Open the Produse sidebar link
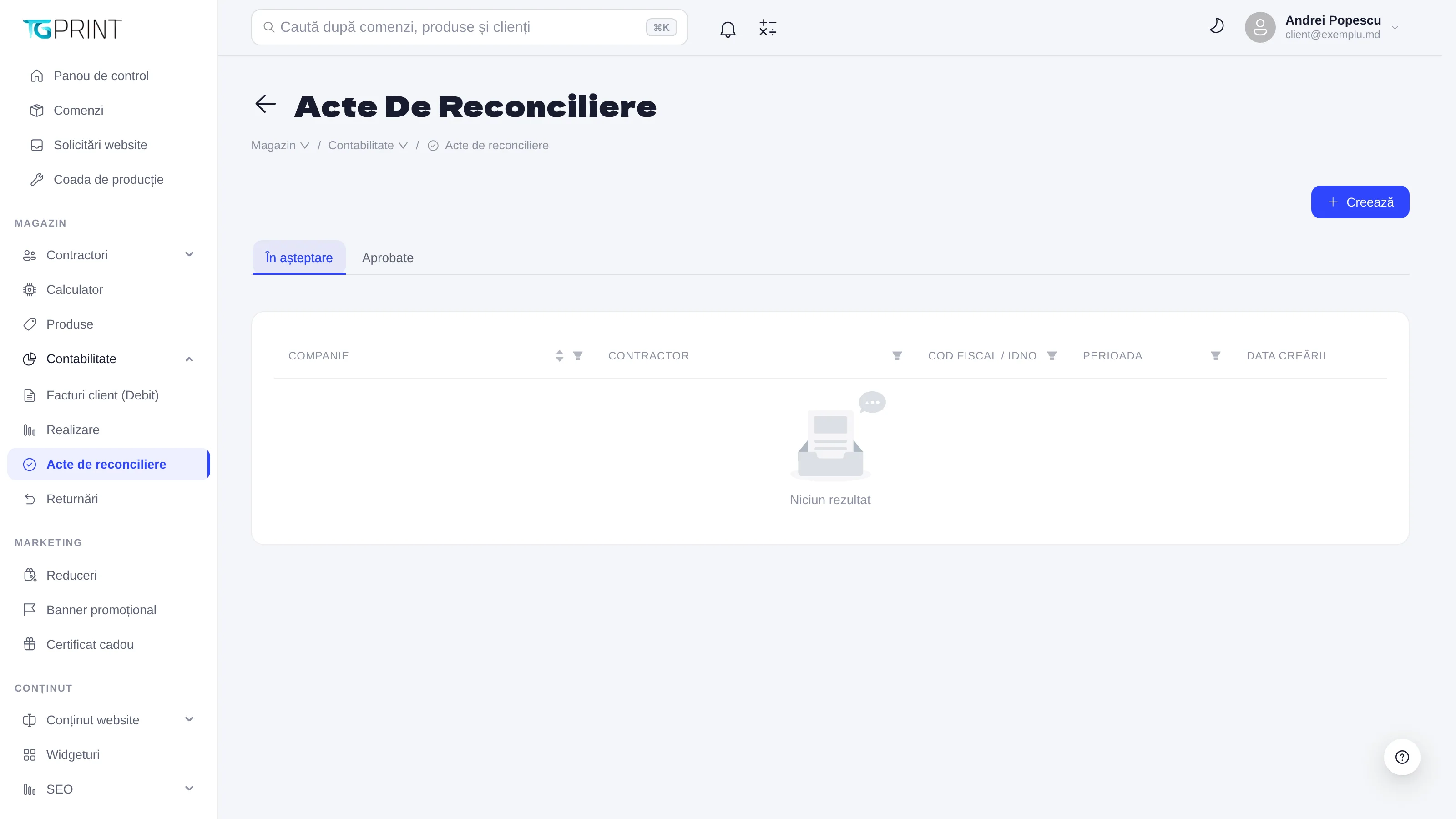Viewport: 1456px width, 819px height. pos(109,324)
